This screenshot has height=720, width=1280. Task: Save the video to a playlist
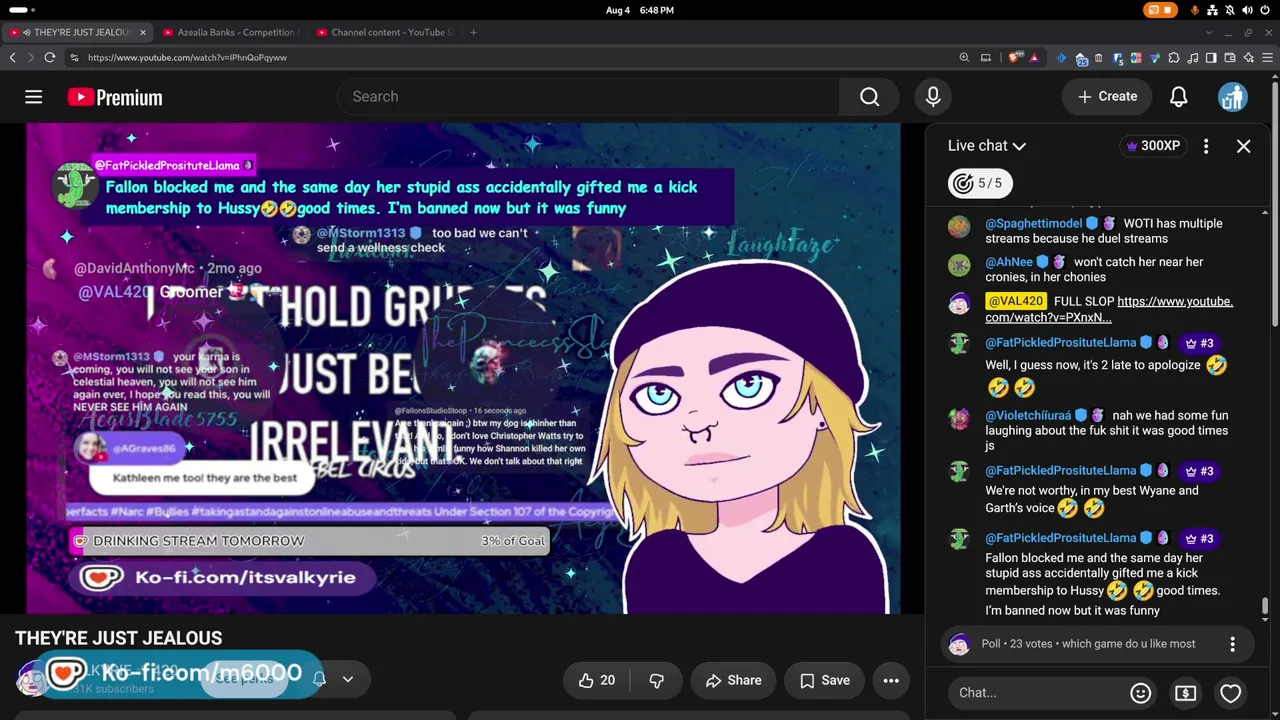pos(824,680)
